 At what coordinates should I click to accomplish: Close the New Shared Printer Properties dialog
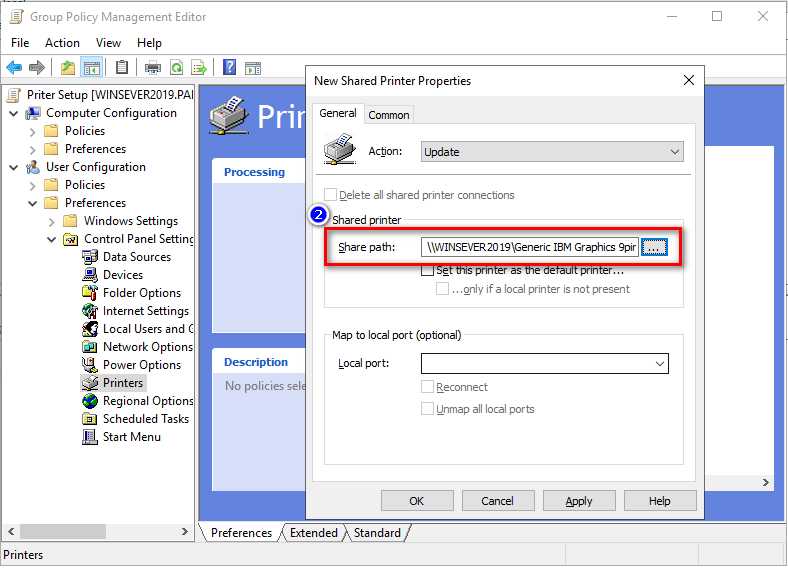coord(688,80)
